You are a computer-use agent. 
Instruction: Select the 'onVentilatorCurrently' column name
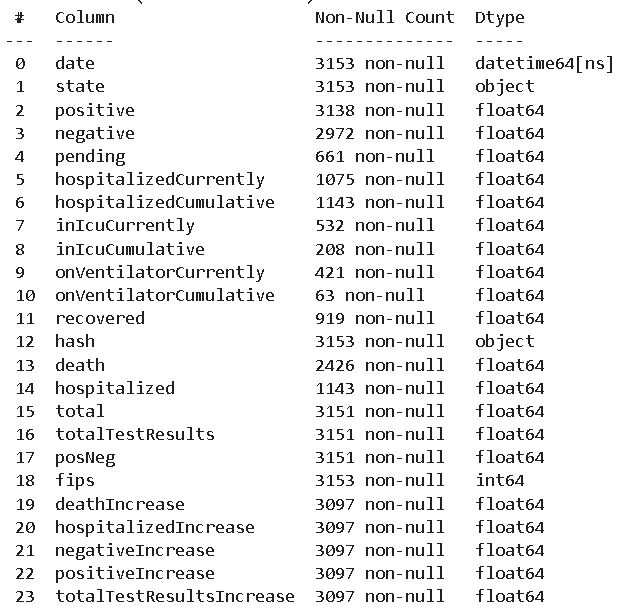click(160, 272)
